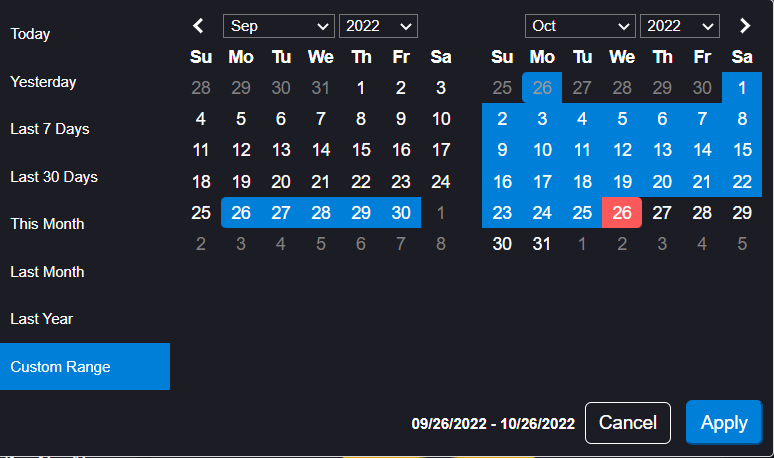Expand the right calendar's 2022 year dropdown
774x458 pixels.
(x=680, y=26)
